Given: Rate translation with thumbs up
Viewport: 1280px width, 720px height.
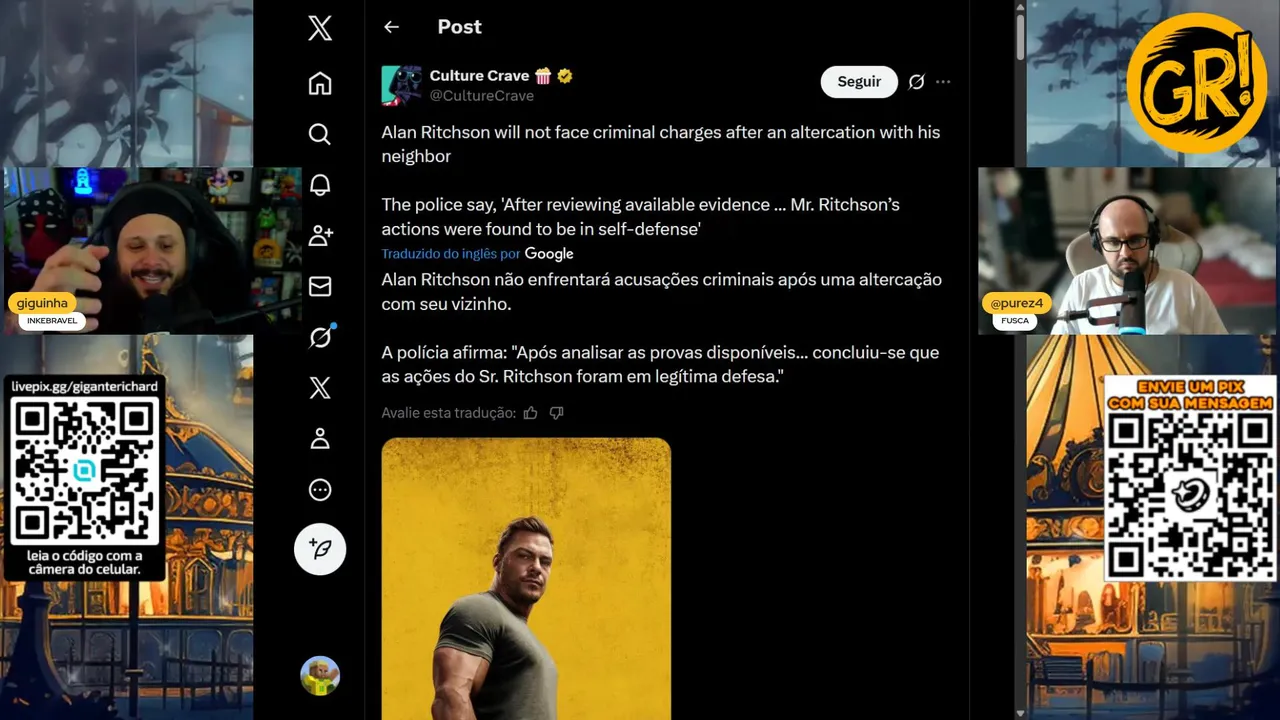Looking at the screenshot, I should pyautogui.click(x=530, y=413).
